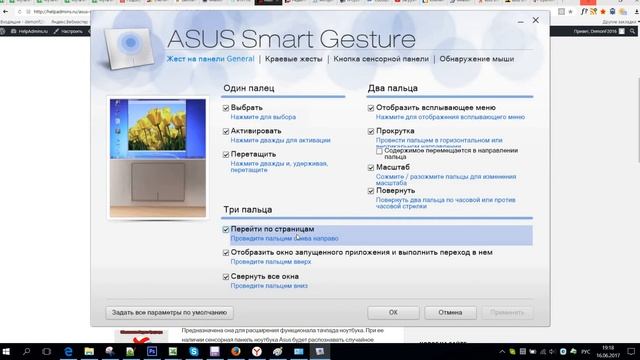Toggle Свернуть все окна checkbox
The width and height of the screenshot is (640, 360).
(x=226, y=277)
